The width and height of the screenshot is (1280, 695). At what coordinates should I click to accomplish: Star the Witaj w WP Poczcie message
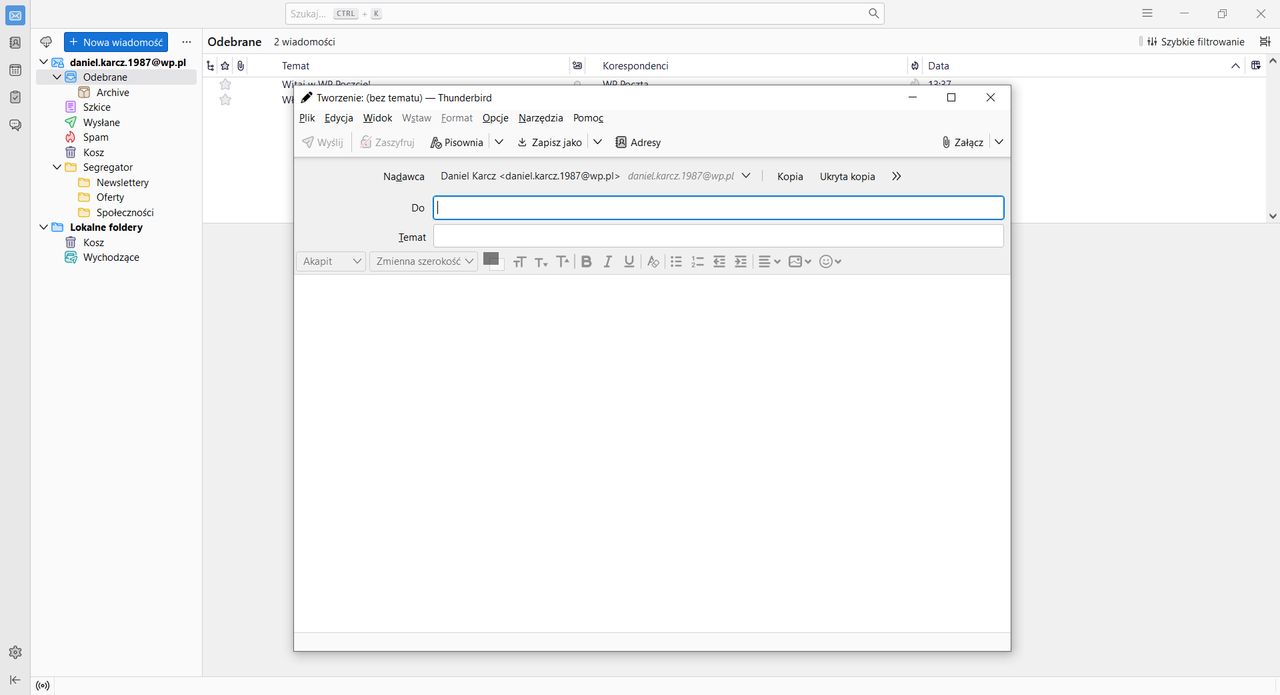225,84
